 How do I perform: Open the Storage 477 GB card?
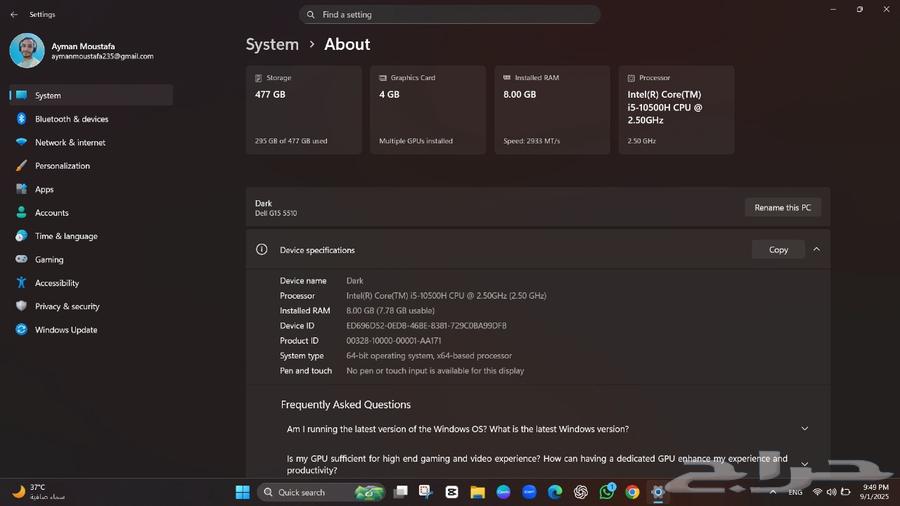304,110
